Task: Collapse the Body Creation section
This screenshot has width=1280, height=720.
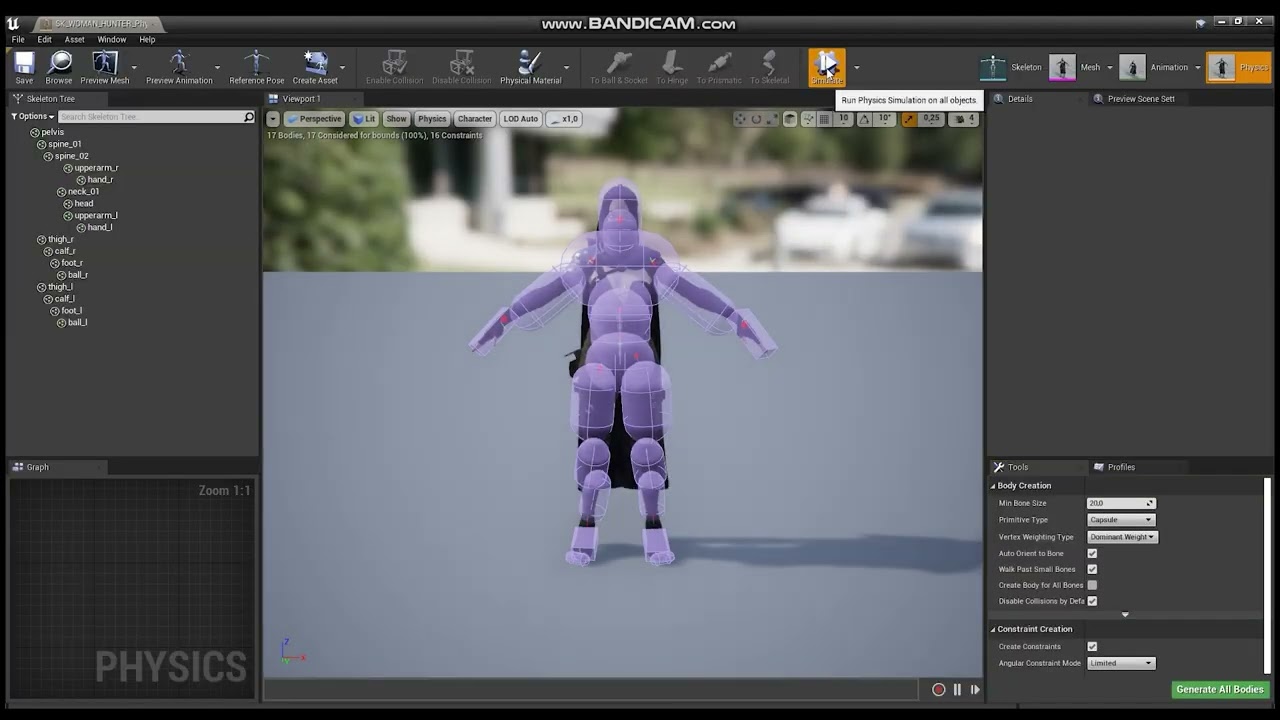Action: 994,486
